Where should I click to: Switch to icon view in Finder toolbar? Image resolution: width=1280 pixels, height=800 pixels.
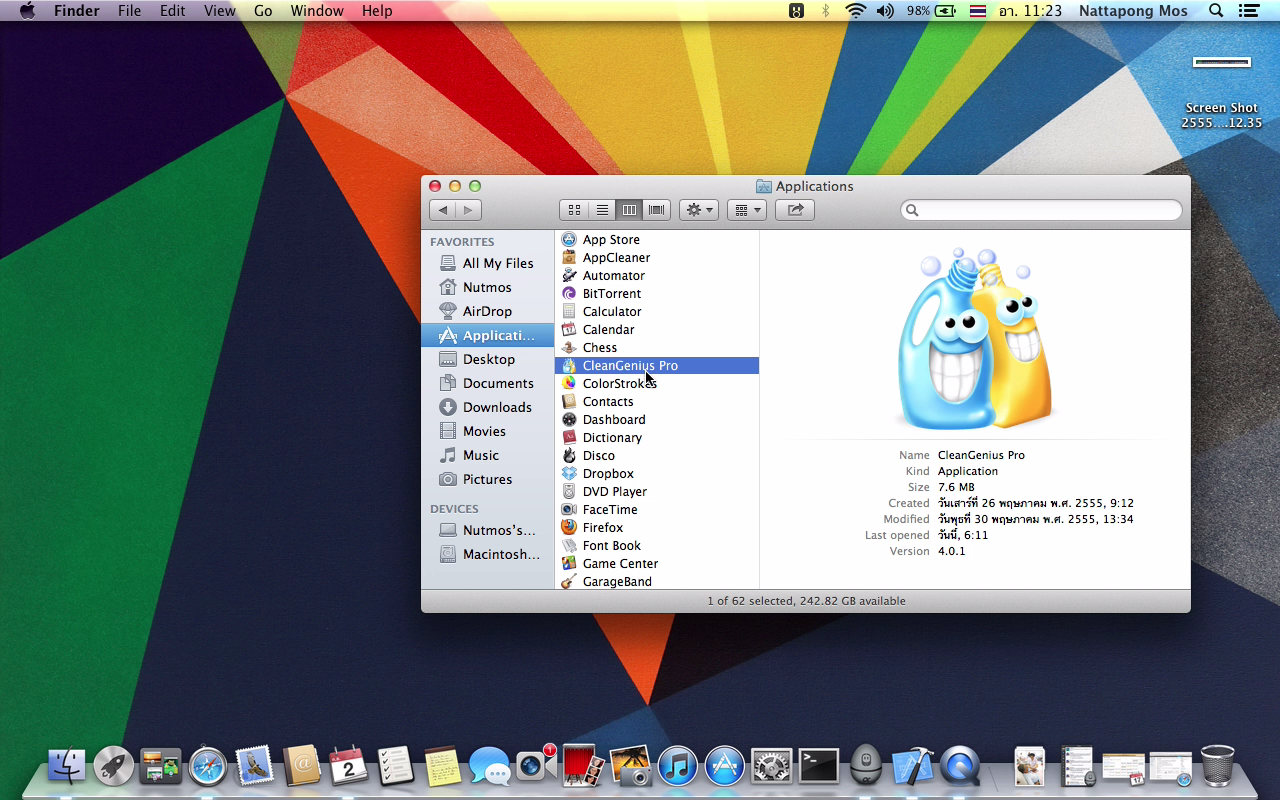click(574, 210)
